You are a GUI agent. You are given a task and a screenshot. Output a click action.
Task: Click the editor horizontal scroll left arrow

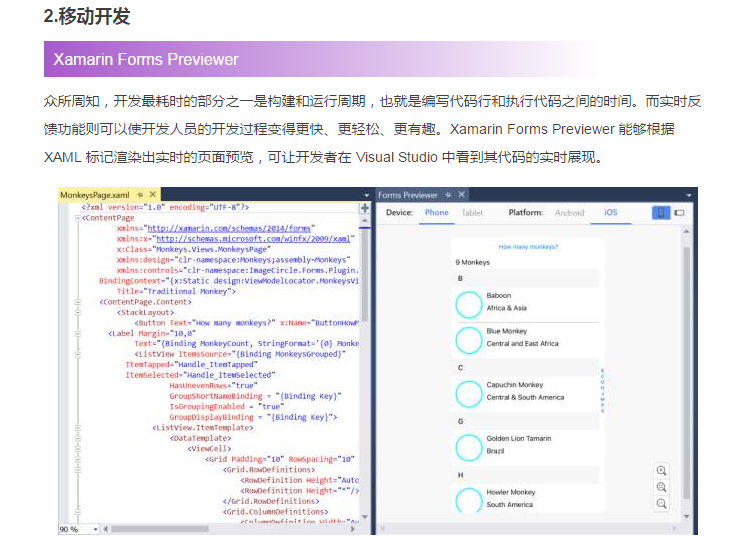105,529
